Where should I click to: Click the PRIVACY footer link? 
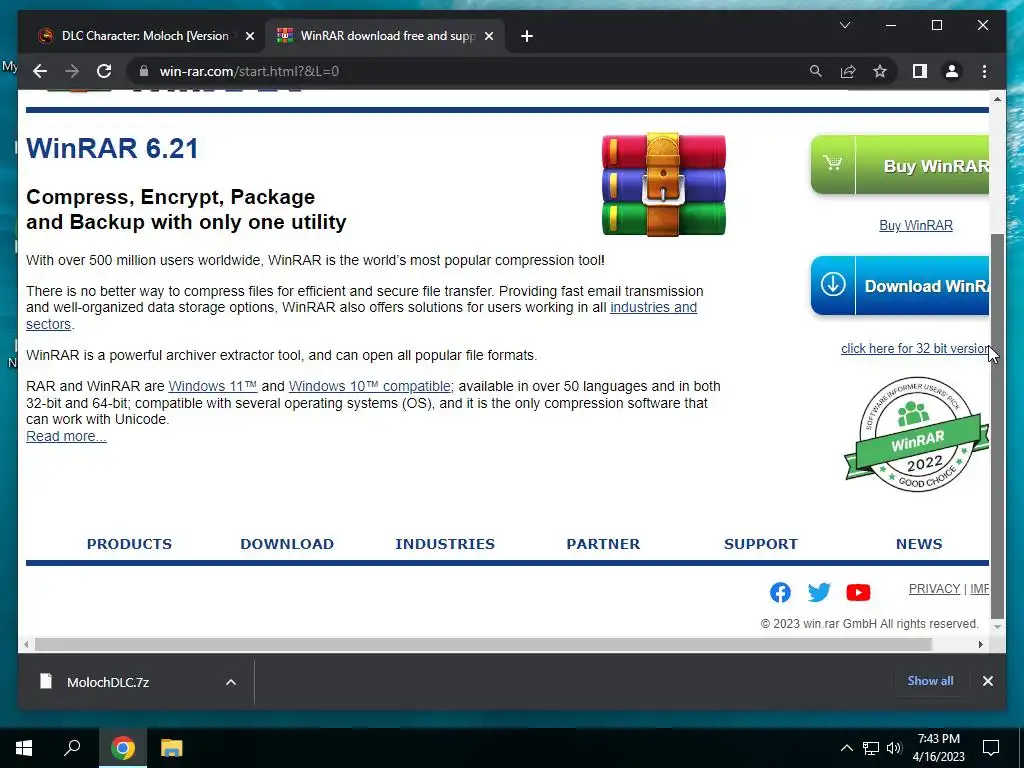[934, 588]
